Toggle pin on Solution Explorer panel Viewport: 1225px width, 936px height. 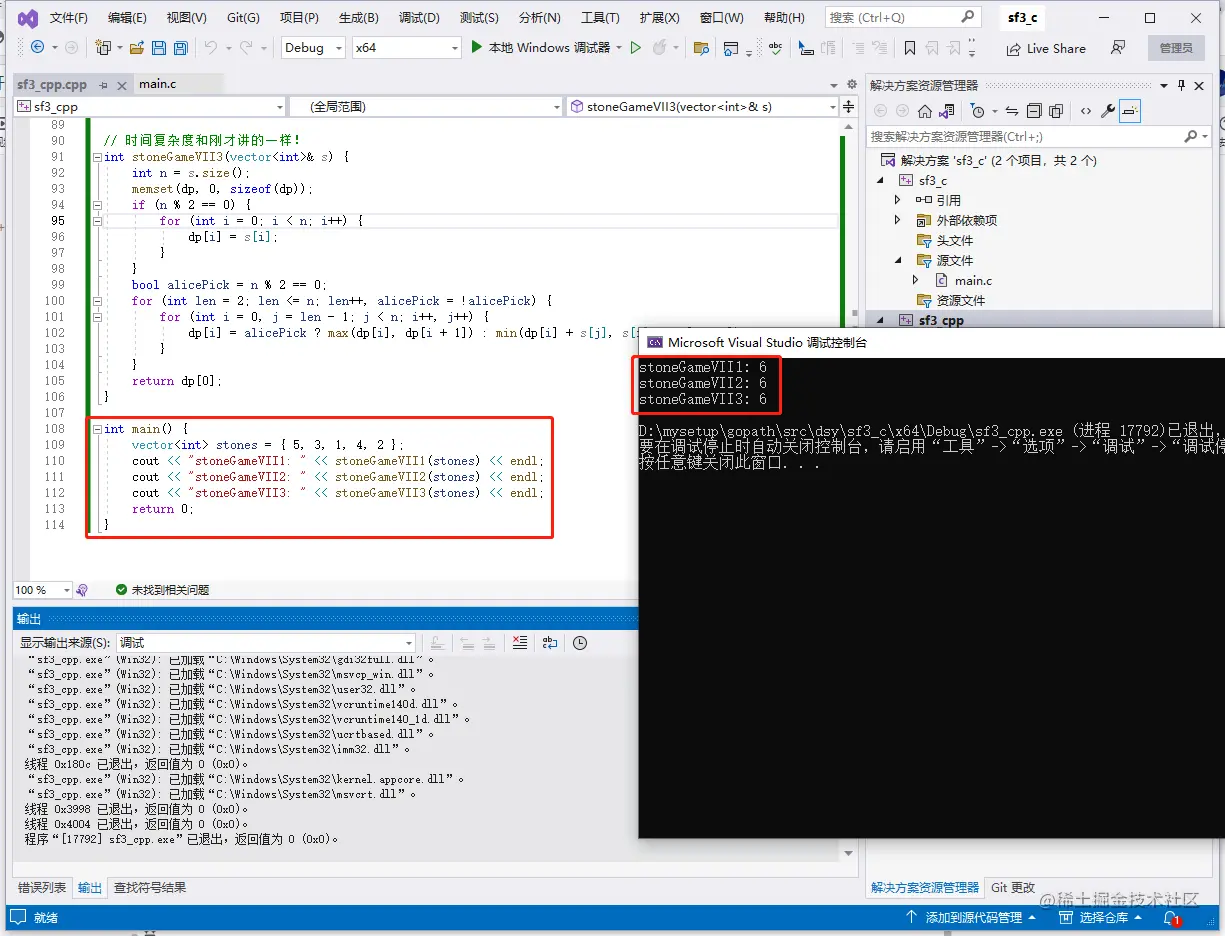(x=1181, y=85)
